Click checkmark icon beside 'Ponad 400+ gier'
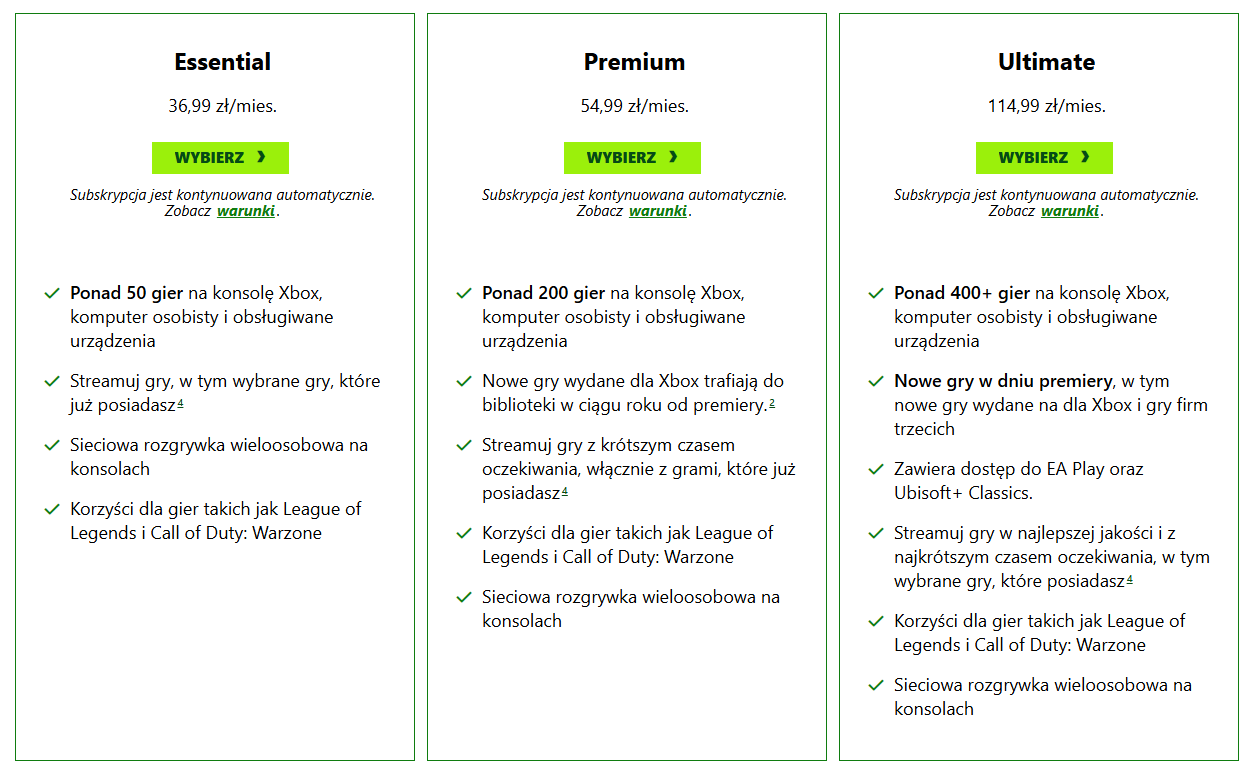This screenshot has height=777, width=1252. [x=876, y=294]
